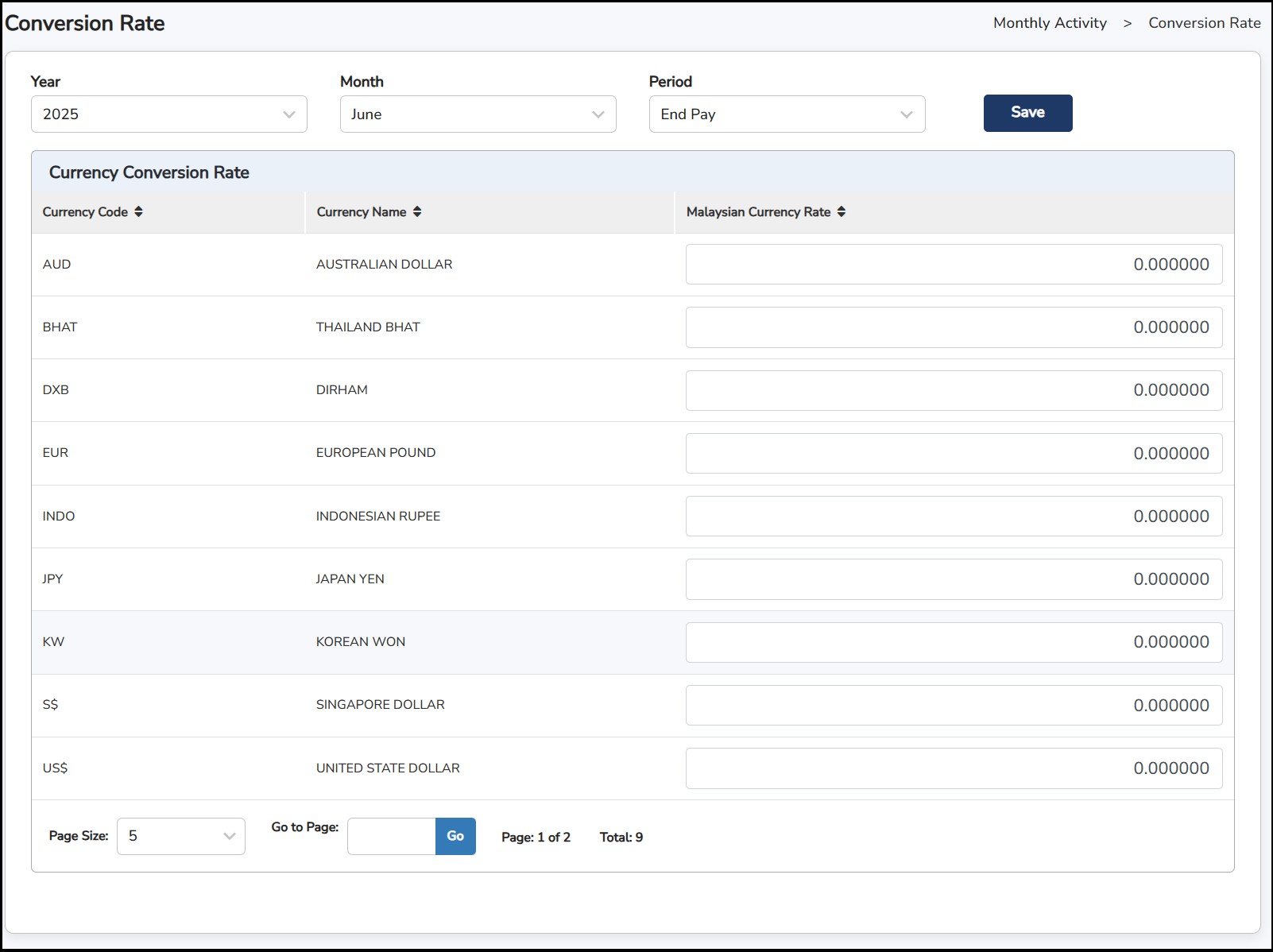Edit the Singapore Dollar rate input

954,706
